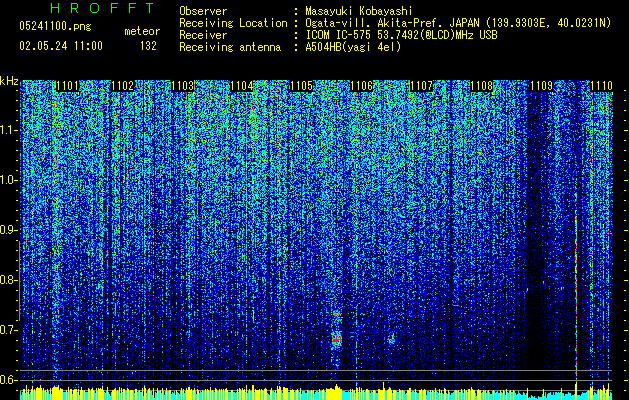Click the HROFFT title text
This screenshot has width=629, height=400.
click(103, 8)
